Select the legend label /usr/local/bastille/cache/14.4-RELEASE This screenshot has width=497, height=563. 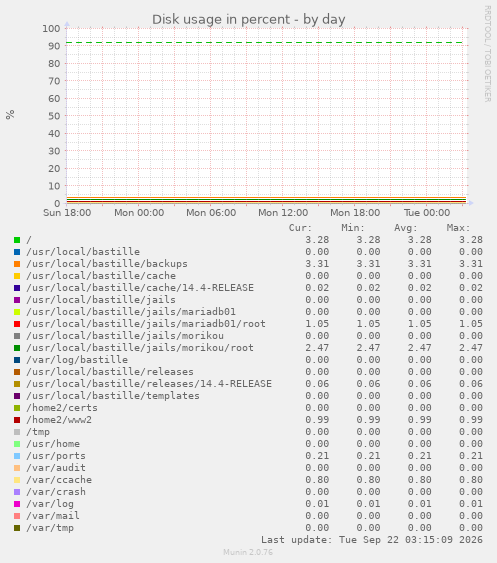140,288
